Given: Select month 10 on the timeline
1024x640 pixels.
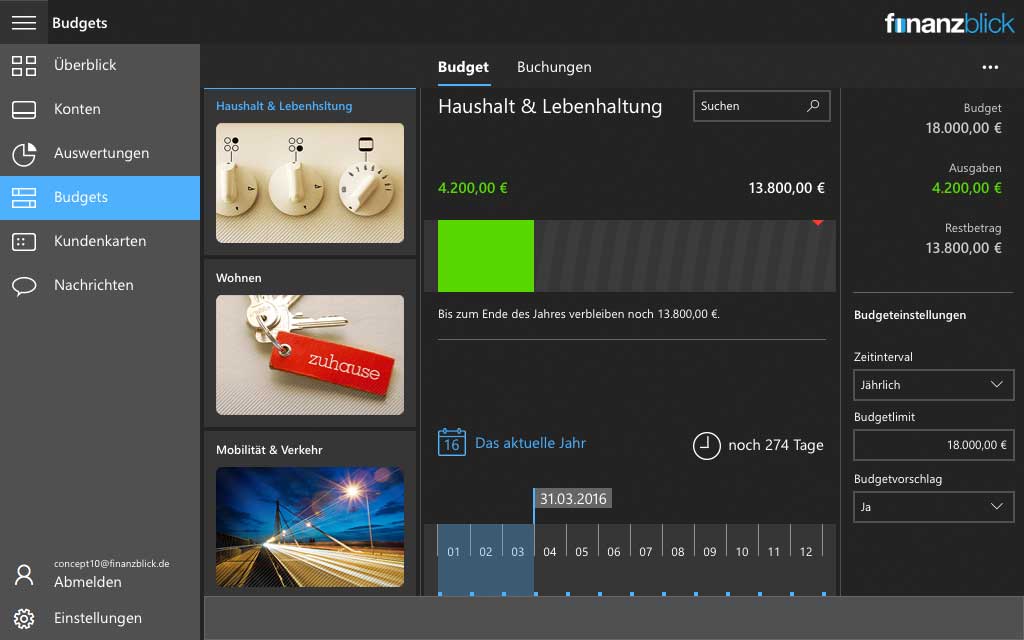Looking at the screenshot, I should click(x=741, y=552).
